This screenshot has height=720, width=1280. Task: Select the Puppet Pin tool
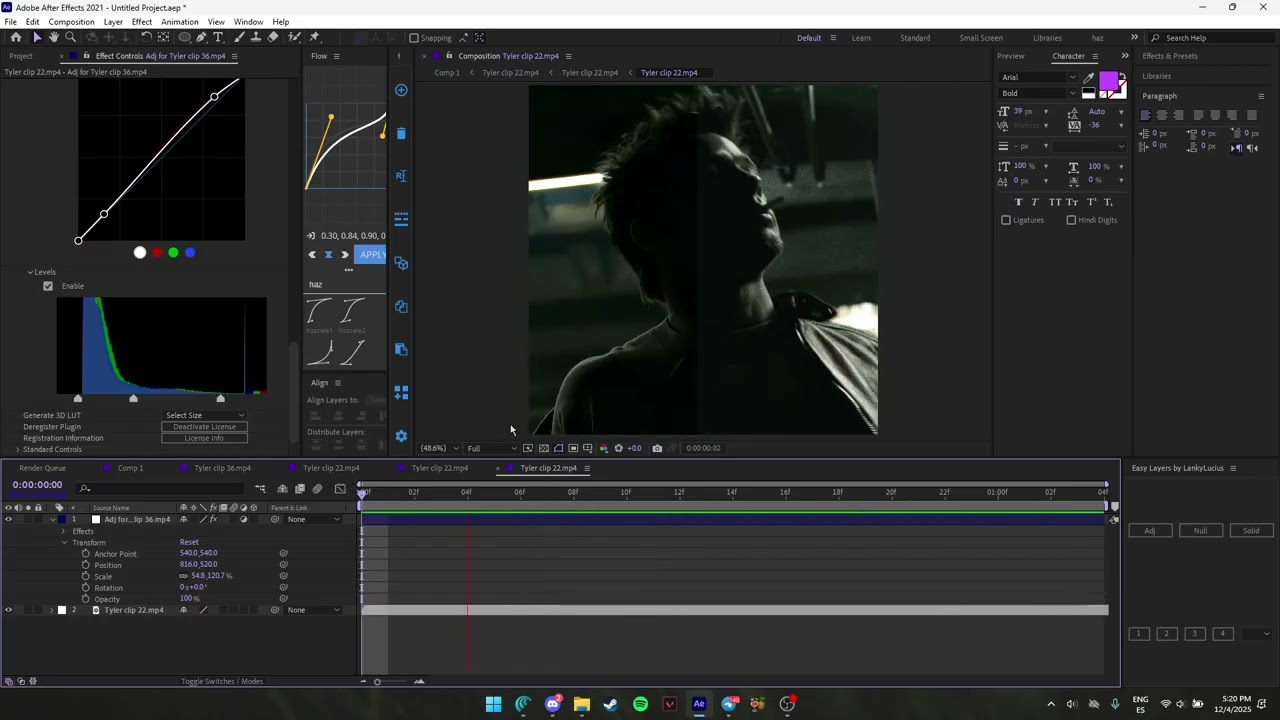pyautogui.click(x=314, y=37)
